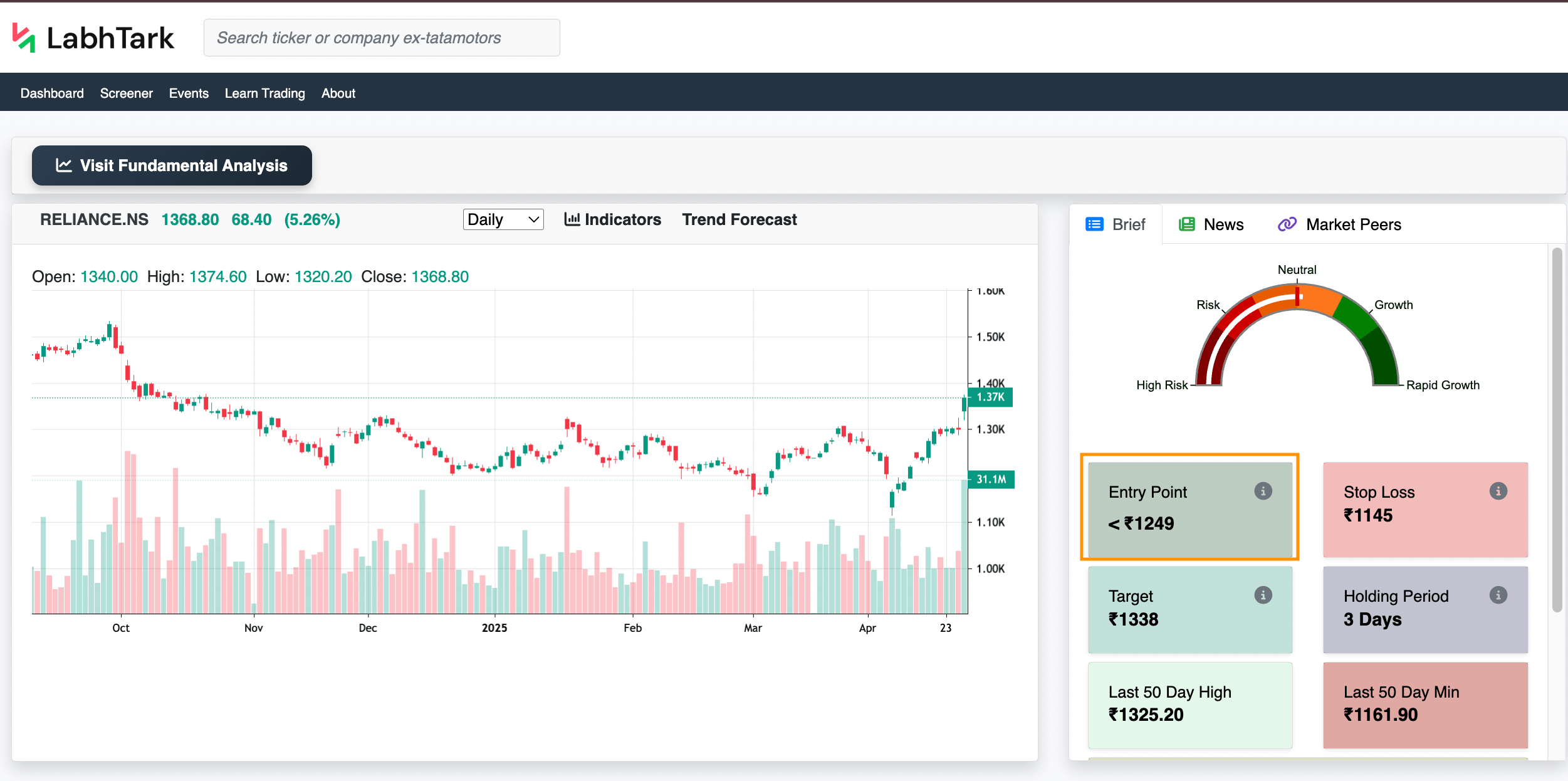Open Learn Trading from navigation
Viewport: 1568px width, 781px height.
[264, 93]
